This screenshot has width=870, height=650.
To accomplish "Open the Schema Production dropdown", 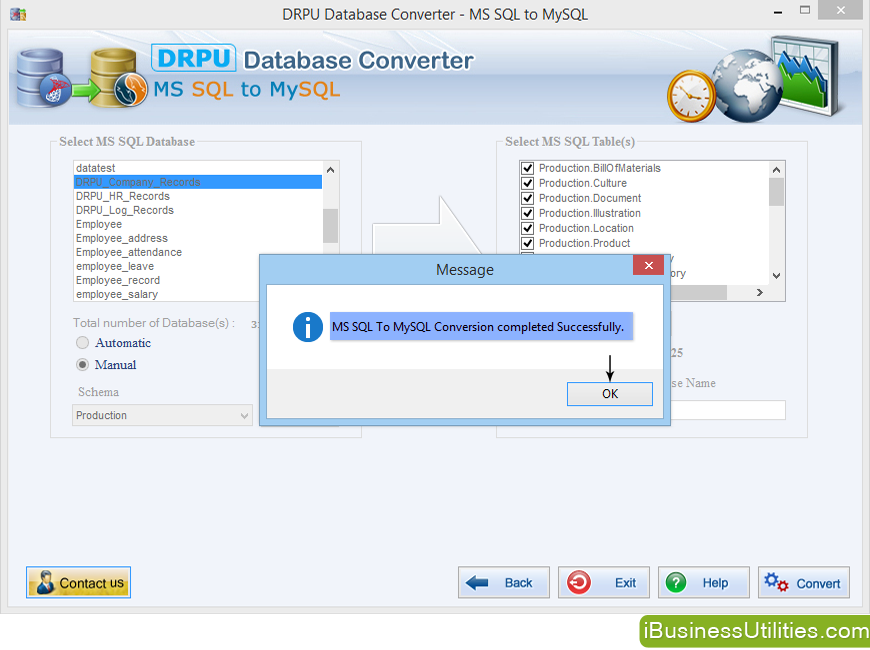I will tap(162, 415).
